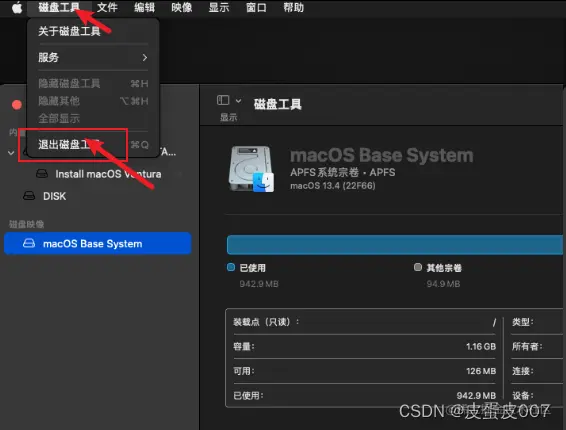Select 隐藏其他 menu entry
This screenshot has width=566, height=430.
93,101
